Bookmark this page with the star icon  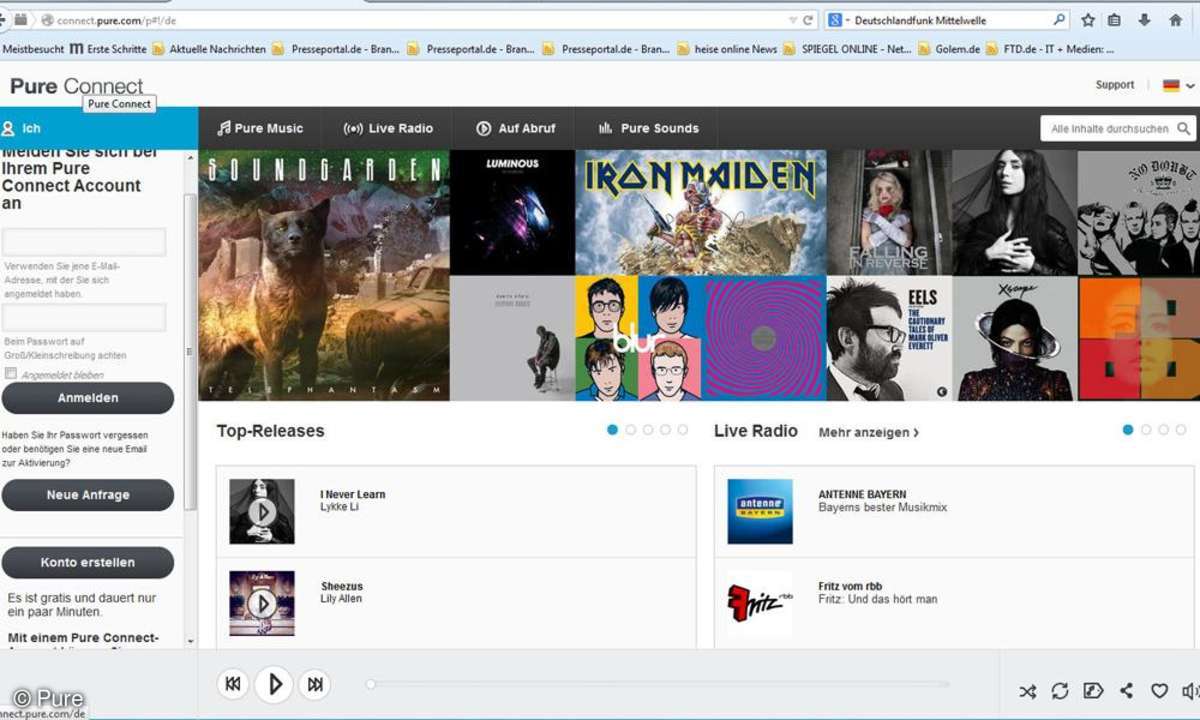(1088, 20)
